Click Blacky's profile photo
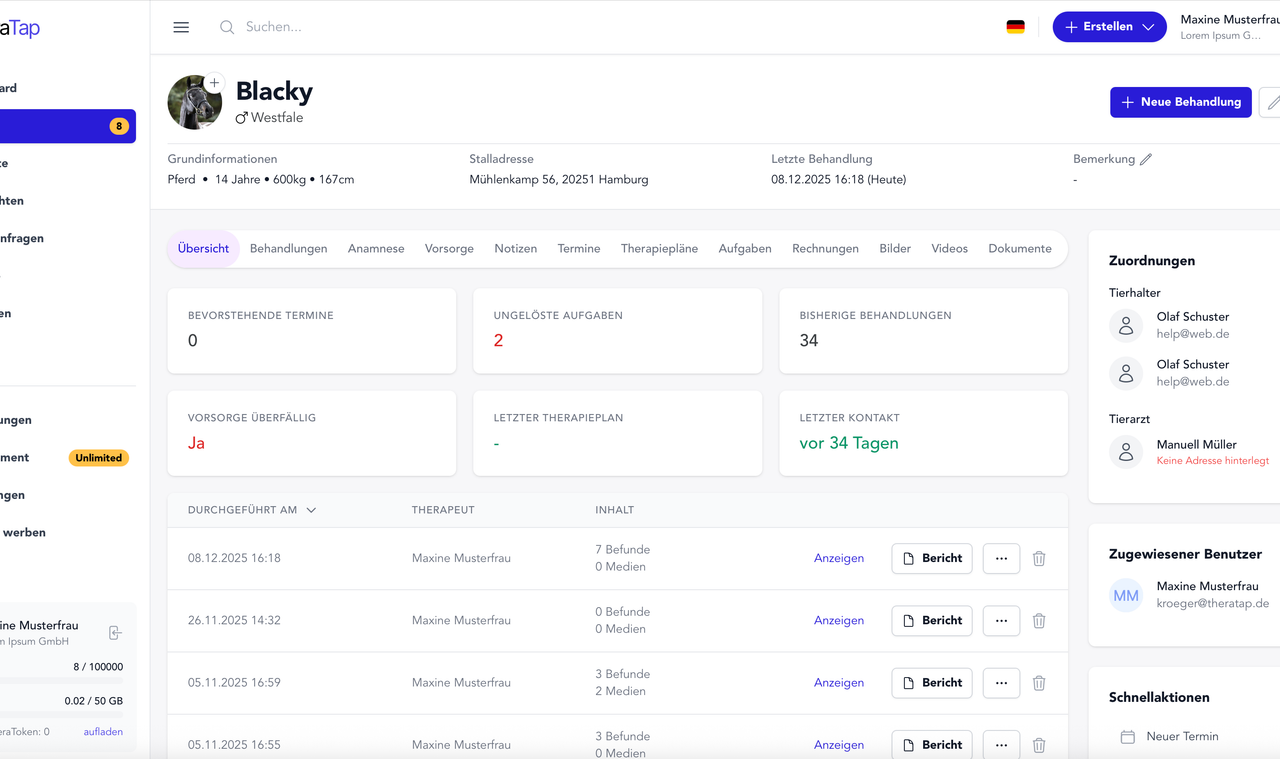 (194, 102)
